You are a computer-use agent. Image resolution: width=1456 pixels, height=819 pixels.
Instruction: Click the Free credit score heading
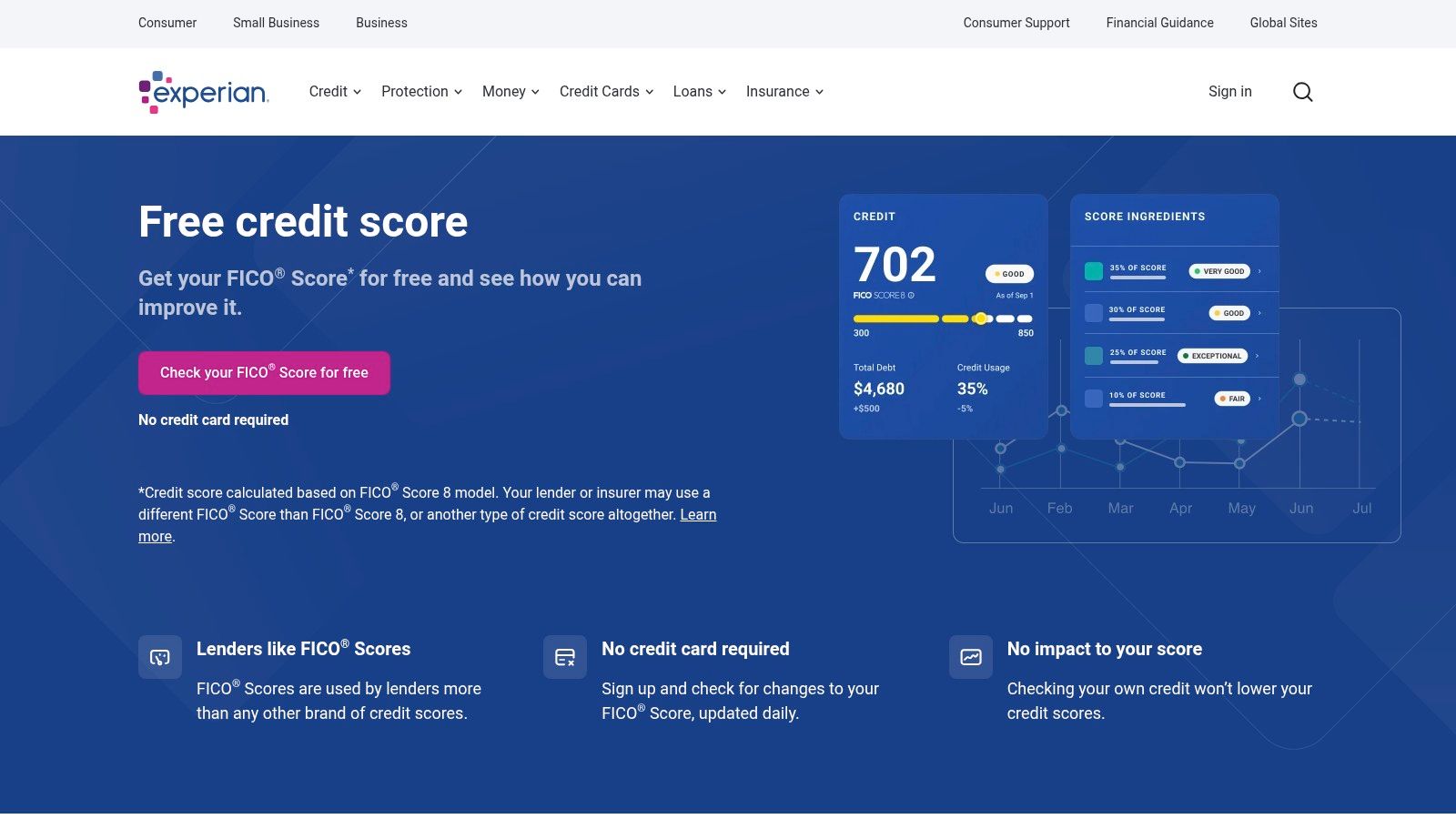303,222
